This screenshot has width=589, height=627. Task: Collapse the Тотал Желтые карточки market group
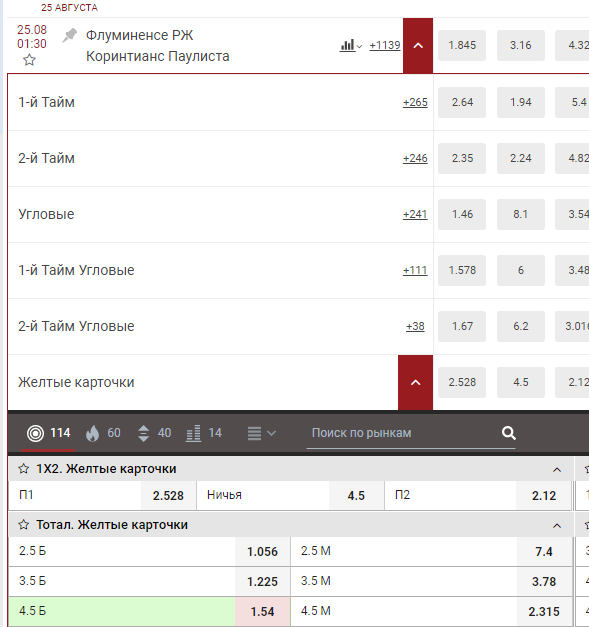coord(557,525)
